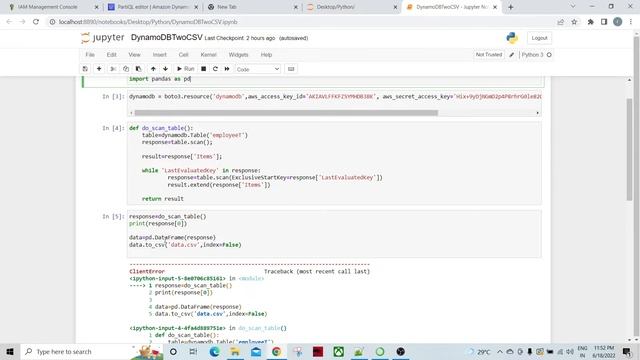Insert a cell below with plus icon
640x360 pixels.
99,69
